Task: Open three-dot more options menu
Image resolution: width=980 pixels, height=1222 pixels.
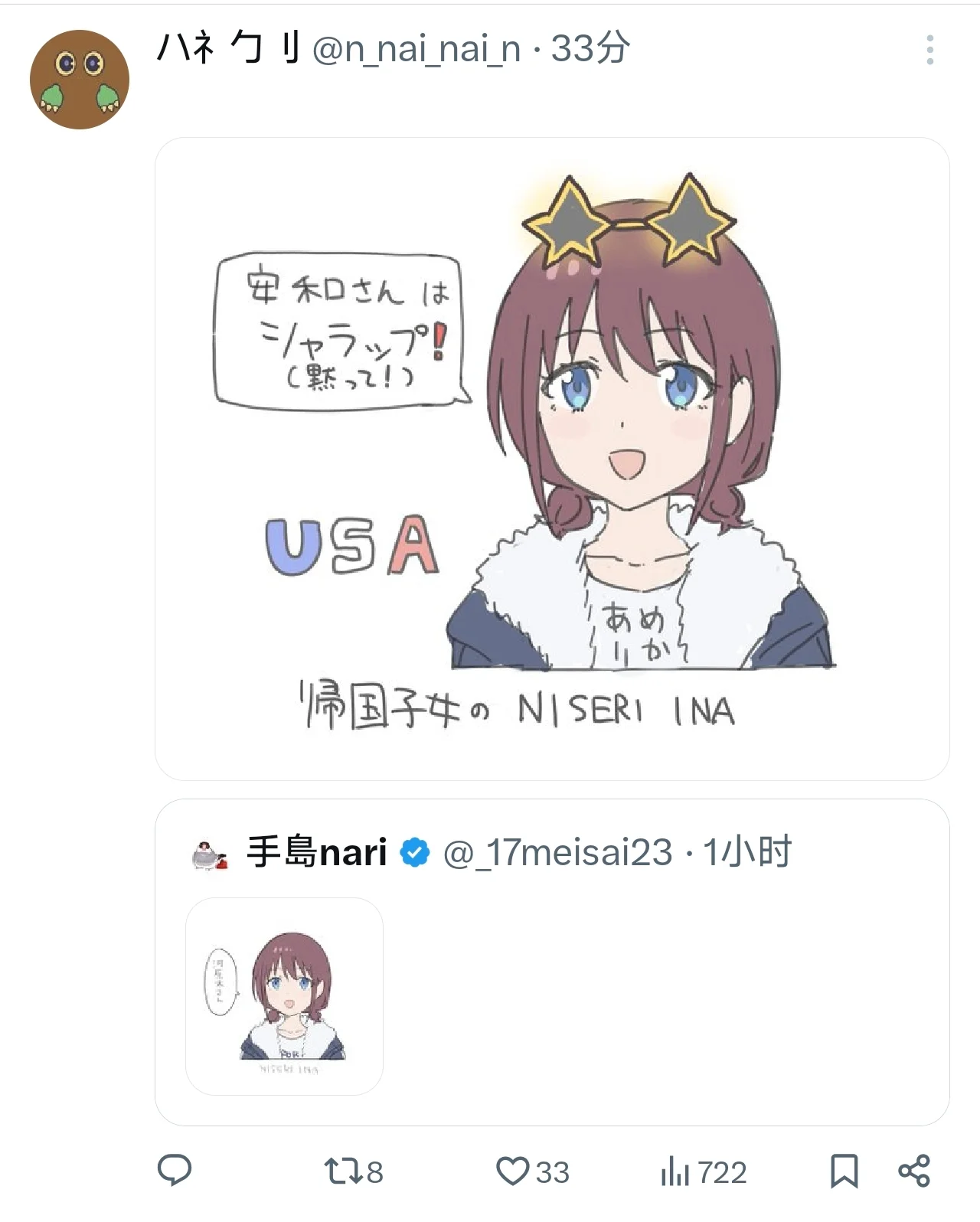Action: pos(929,50)
